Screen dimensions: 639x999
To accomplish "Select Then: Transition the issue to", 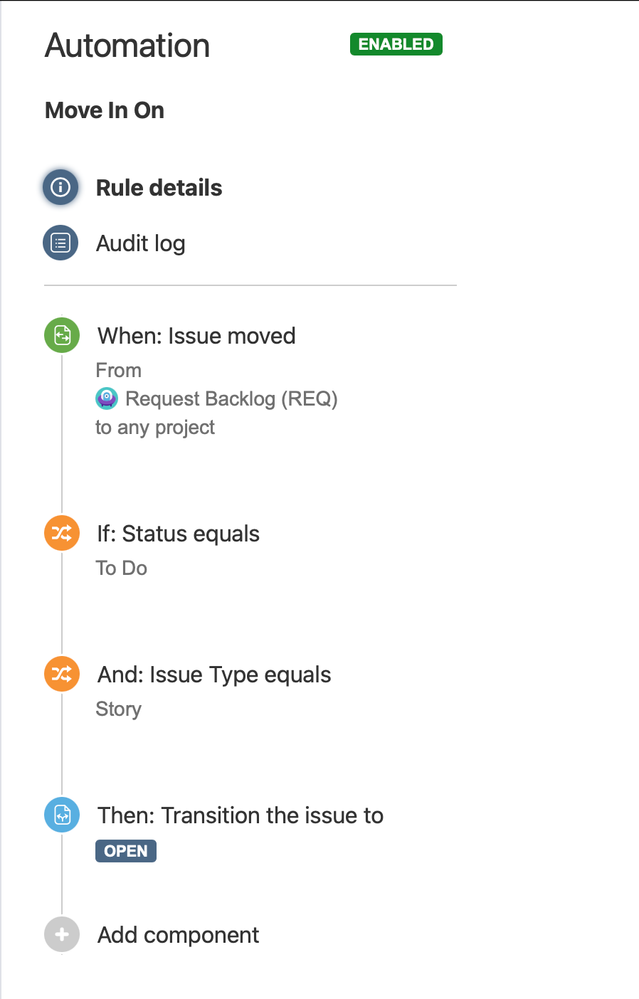I will [240, 816].
